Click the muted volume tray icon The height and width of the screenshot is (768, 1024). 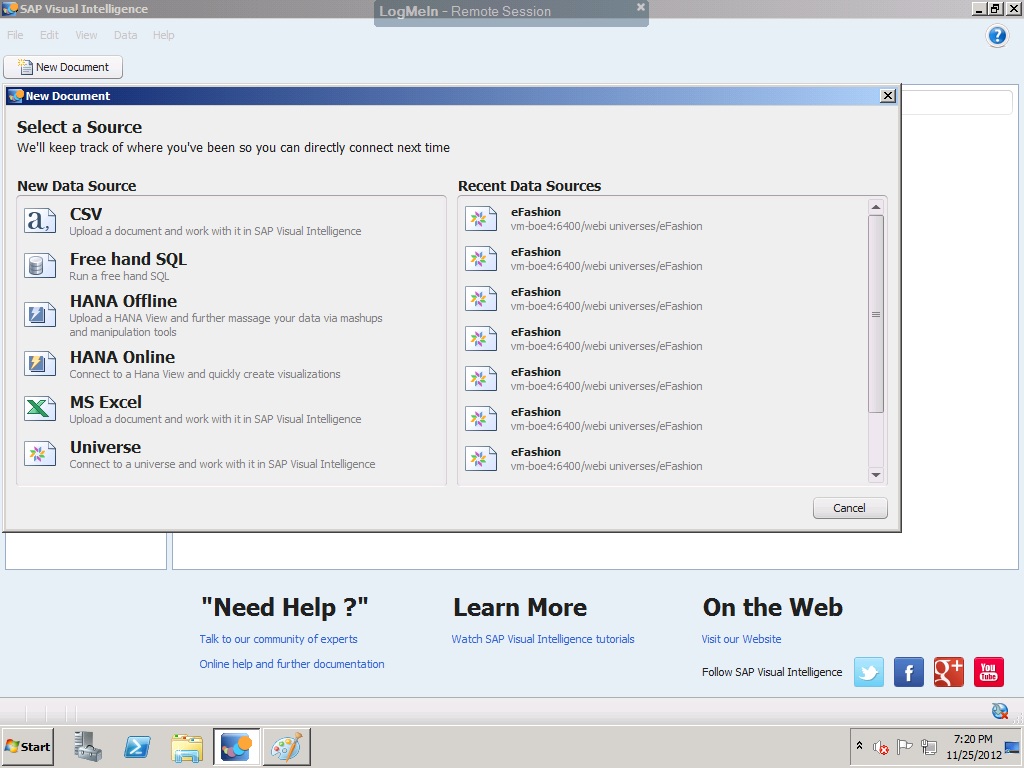point(881,747)
